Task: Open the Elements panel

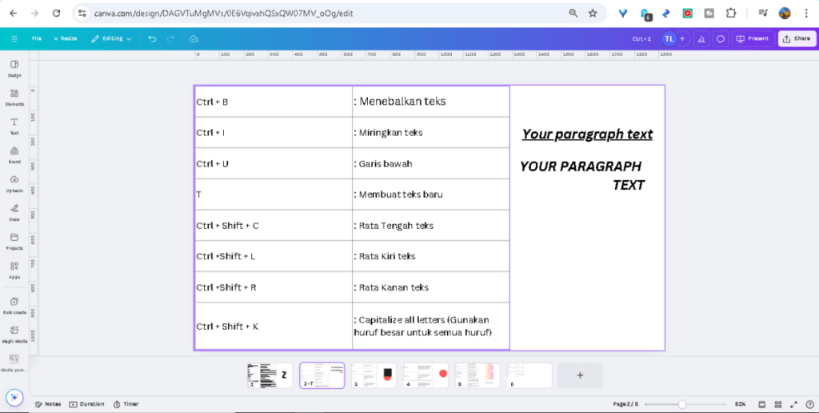Action: tap(14, 97)
